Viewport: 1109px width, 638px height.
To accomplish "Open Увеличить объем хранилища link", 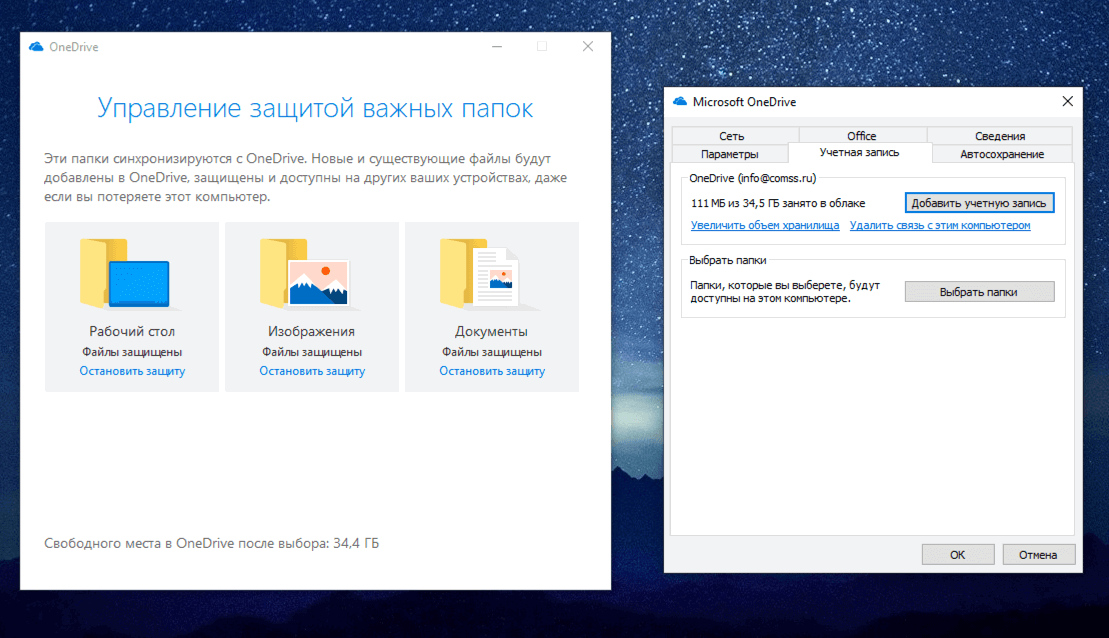I will click(x=764, y=225).
